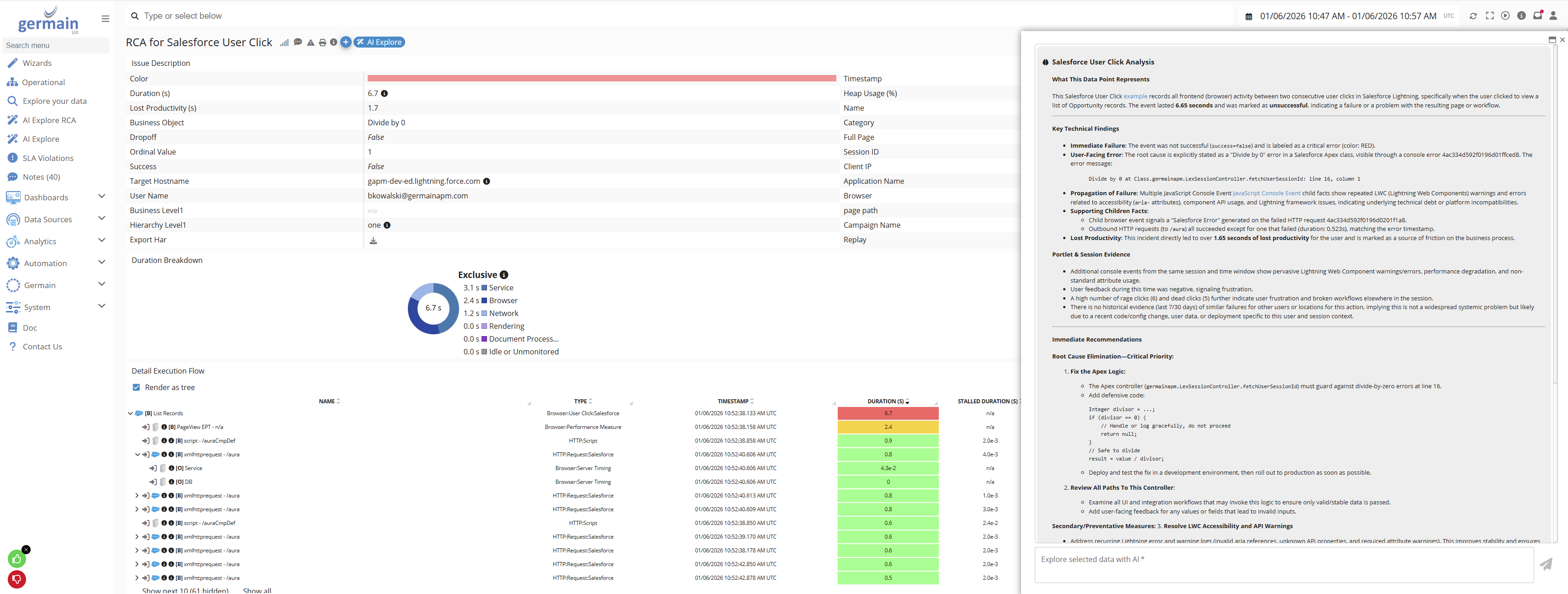The width and height of the screenshot is (1568, 594).
Task: Collapse the List Records tree row
Action: 130,413
